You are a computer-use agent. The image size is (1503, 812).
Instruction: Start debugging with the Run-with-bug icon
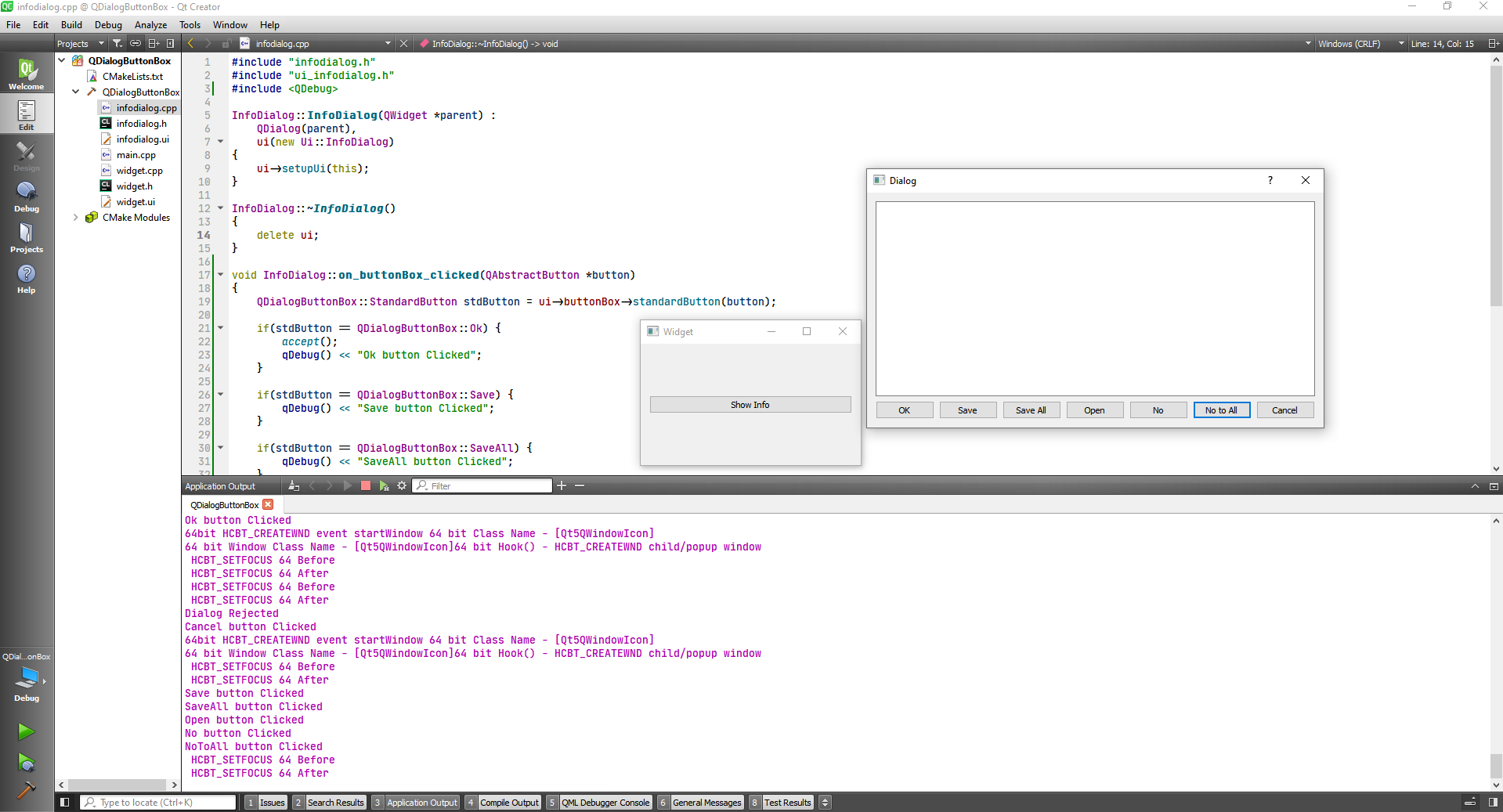[x=27, y=762]
